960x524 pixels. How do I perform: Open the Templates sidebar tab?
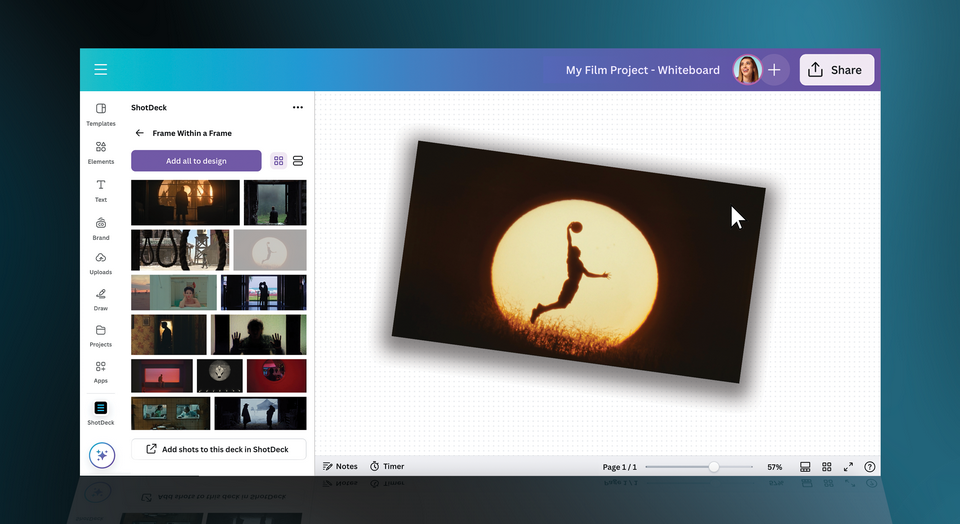(x=100, y=114)
